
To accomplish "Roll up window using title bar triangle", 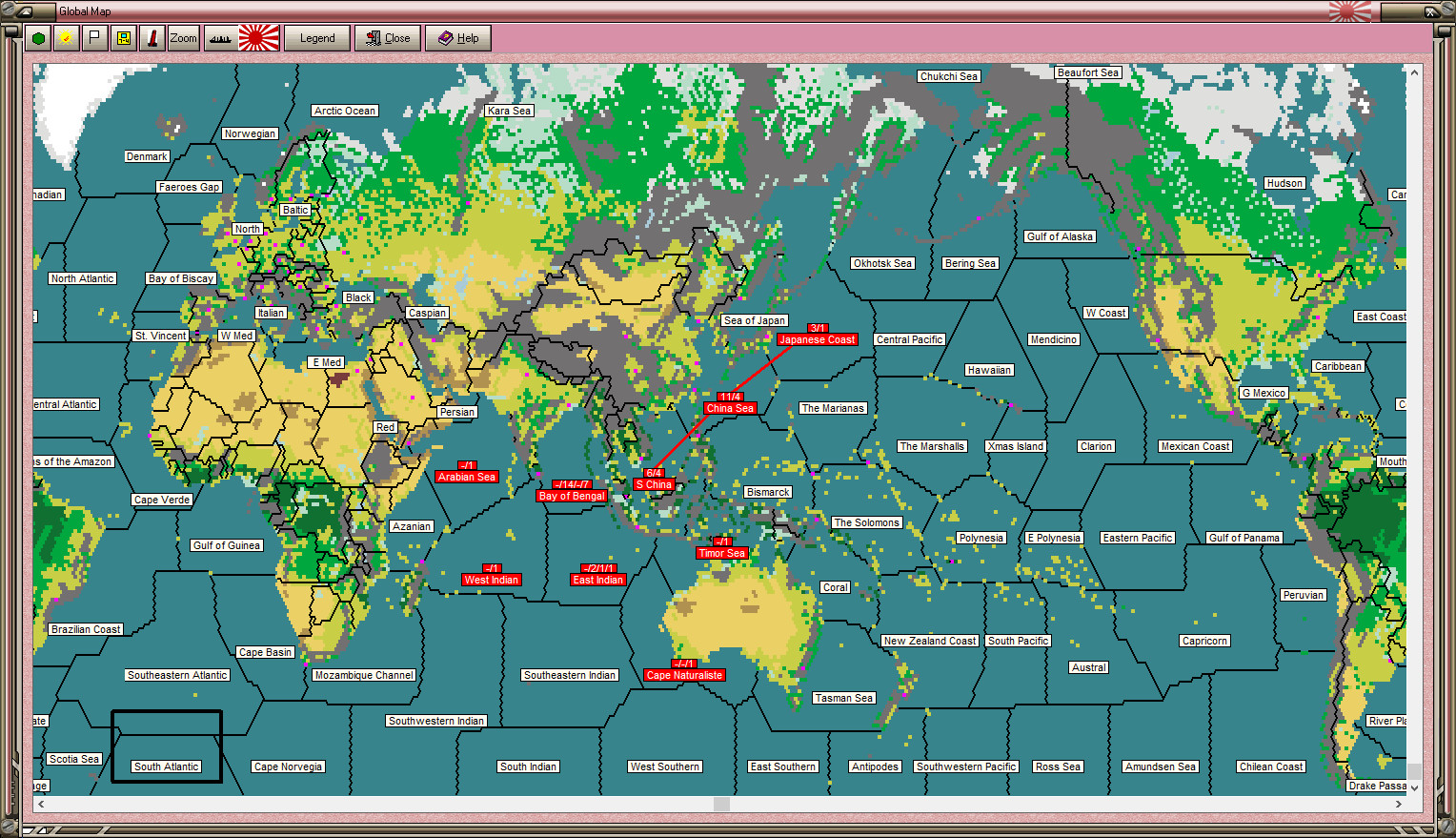I will click(24, 11).
